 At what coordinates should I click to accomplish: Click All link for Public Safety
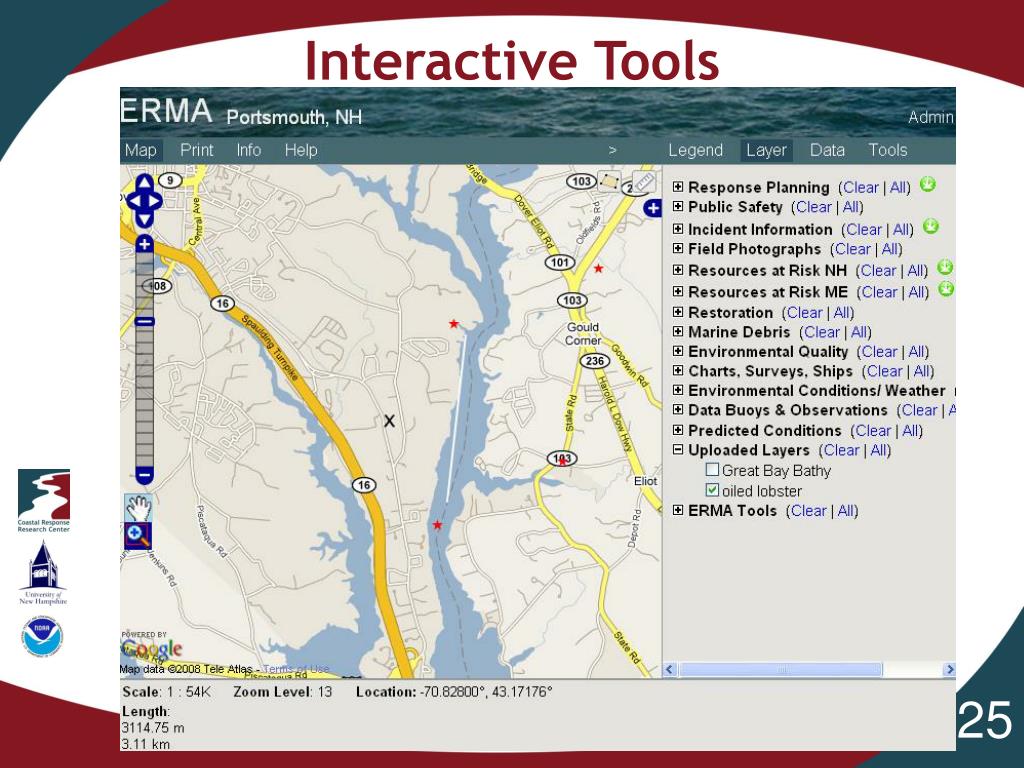point(850,207)
